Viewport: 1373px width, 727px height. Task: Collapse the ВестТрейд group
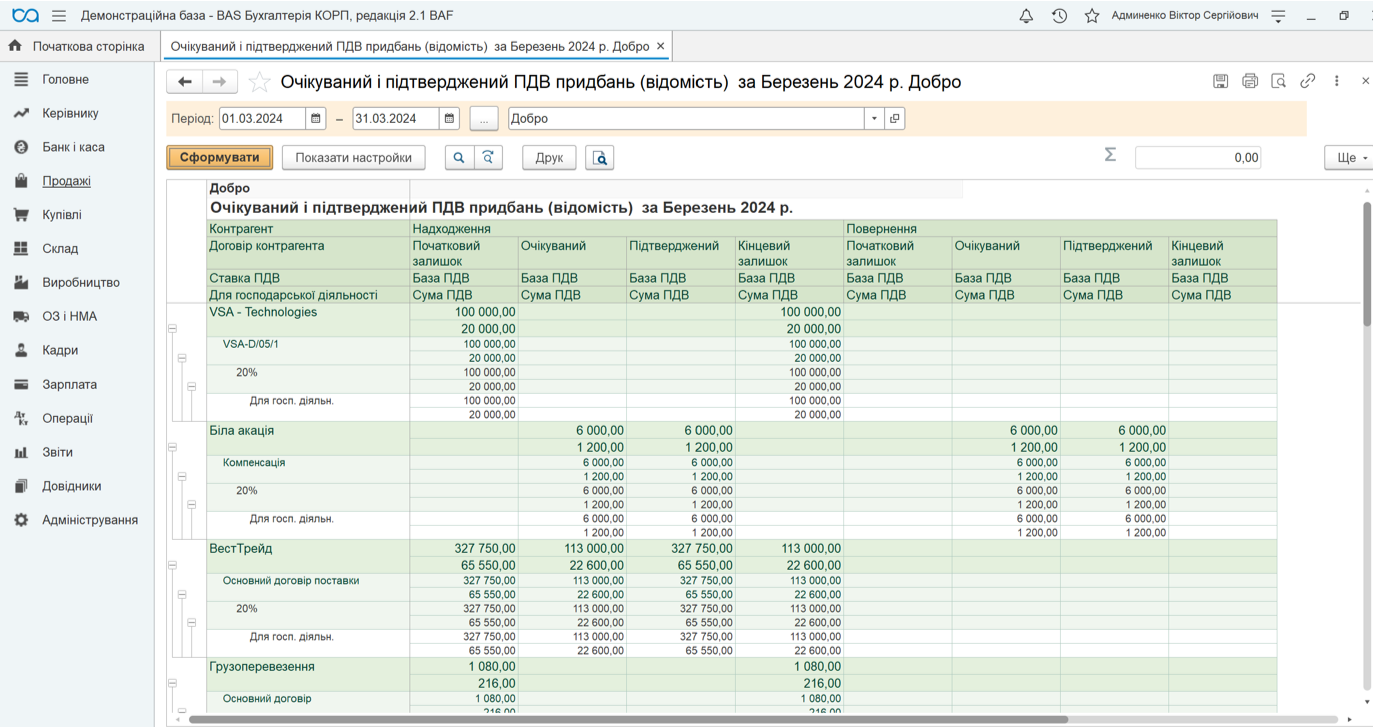pyautogui.click(x=172, y=565)
